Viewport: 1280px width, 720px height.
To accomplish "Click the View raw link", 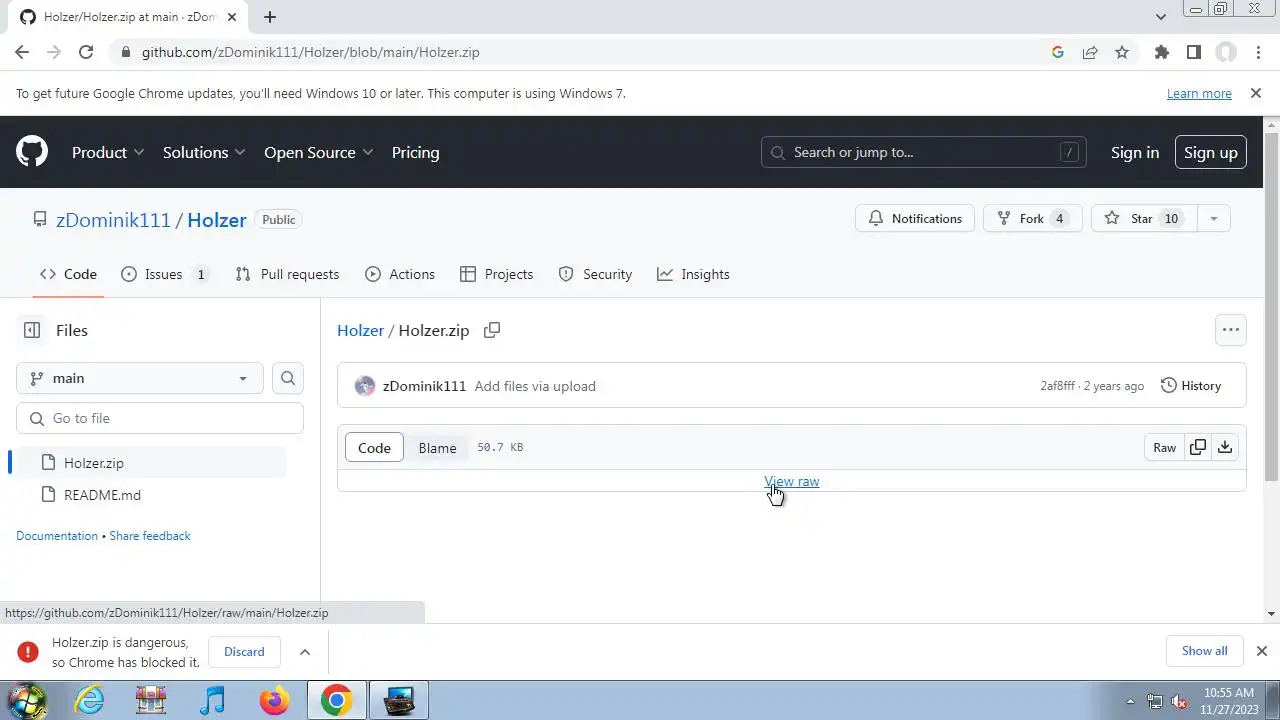I will coord(792,481).
